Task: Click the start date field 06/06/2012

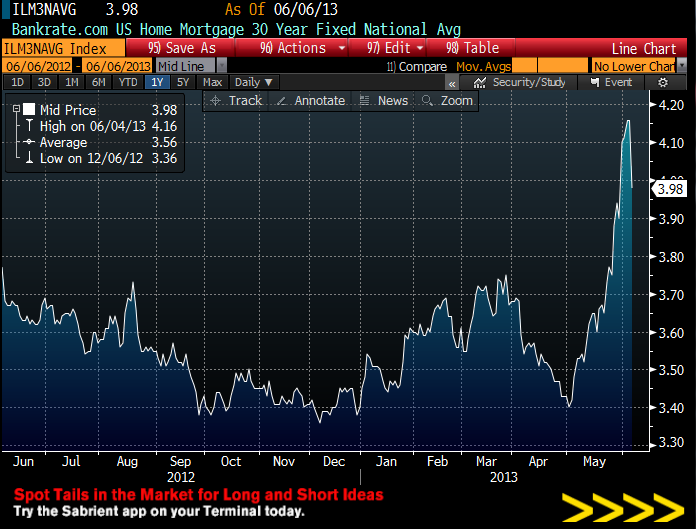Action: (37, 66)
